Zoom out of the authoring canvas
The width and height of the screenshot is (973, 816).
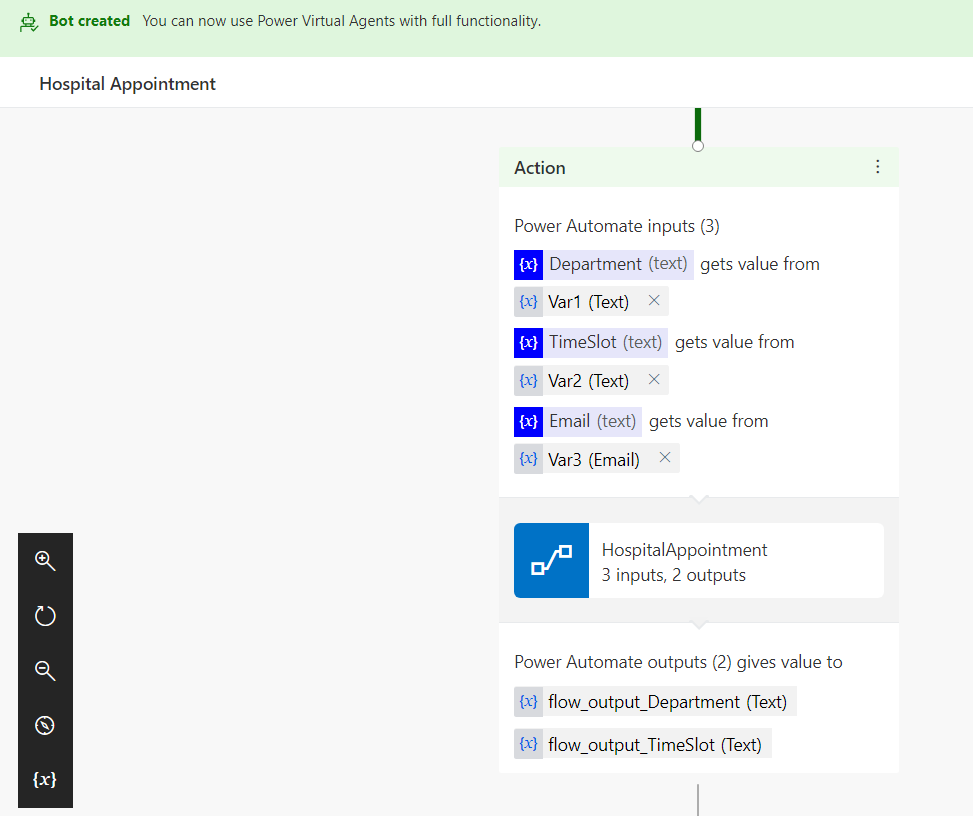coord(45,671)
